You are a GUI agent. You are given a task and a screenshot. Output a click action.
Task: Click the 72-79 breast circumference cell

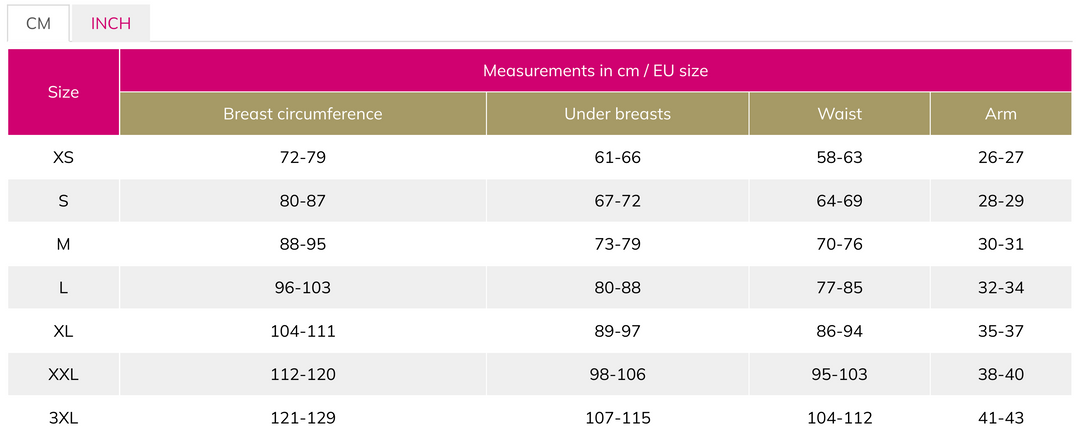(303, 158)
